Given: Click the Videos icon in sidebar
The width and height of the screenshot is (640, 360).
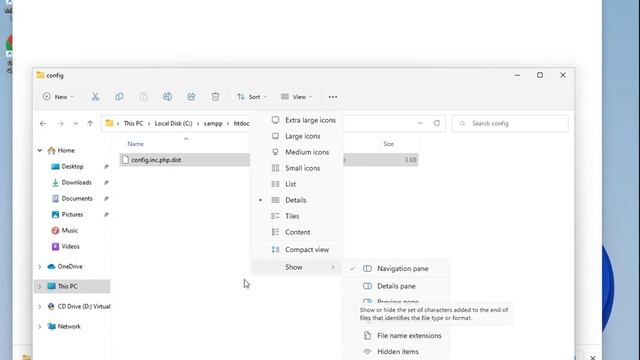Looking at the screenshot, I should pos(56,247).
